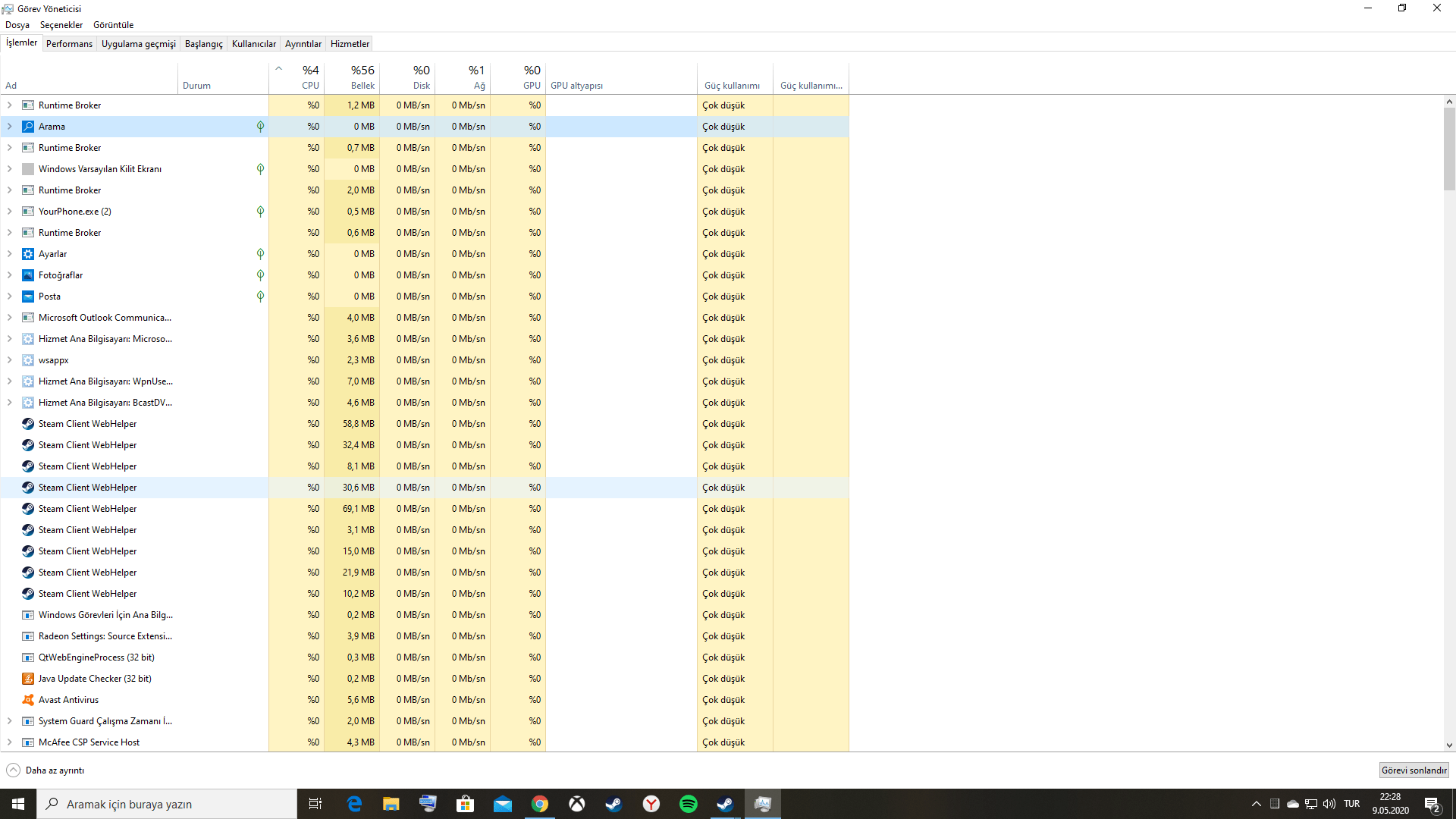Open the Xbox app in taskbar
This screenshot has height=819, width=1456.
577,804
